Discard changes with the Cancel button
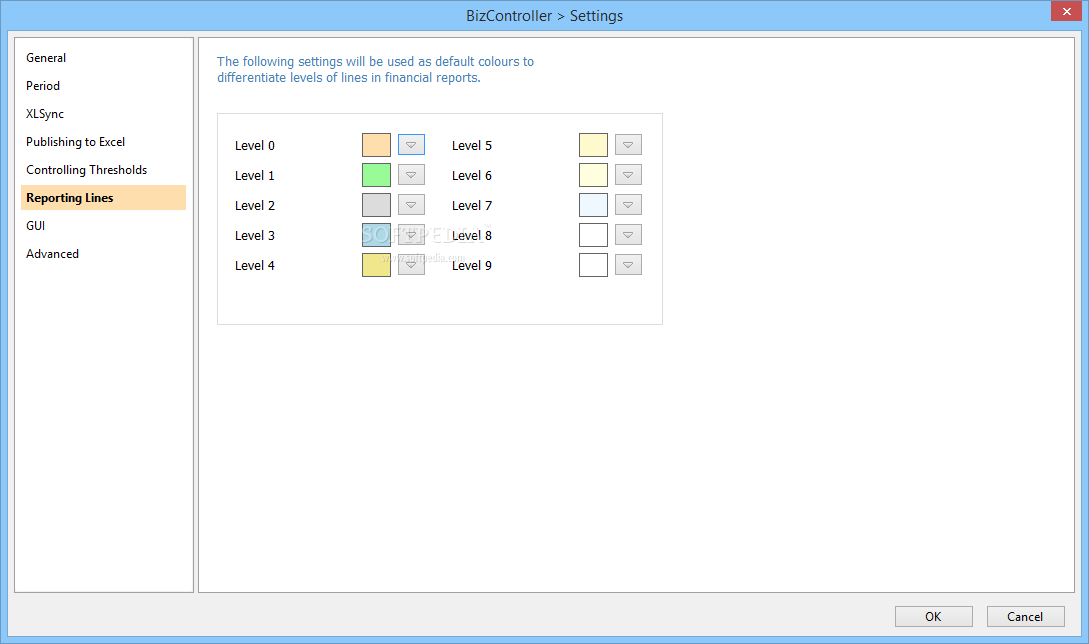 point(1025,616)
